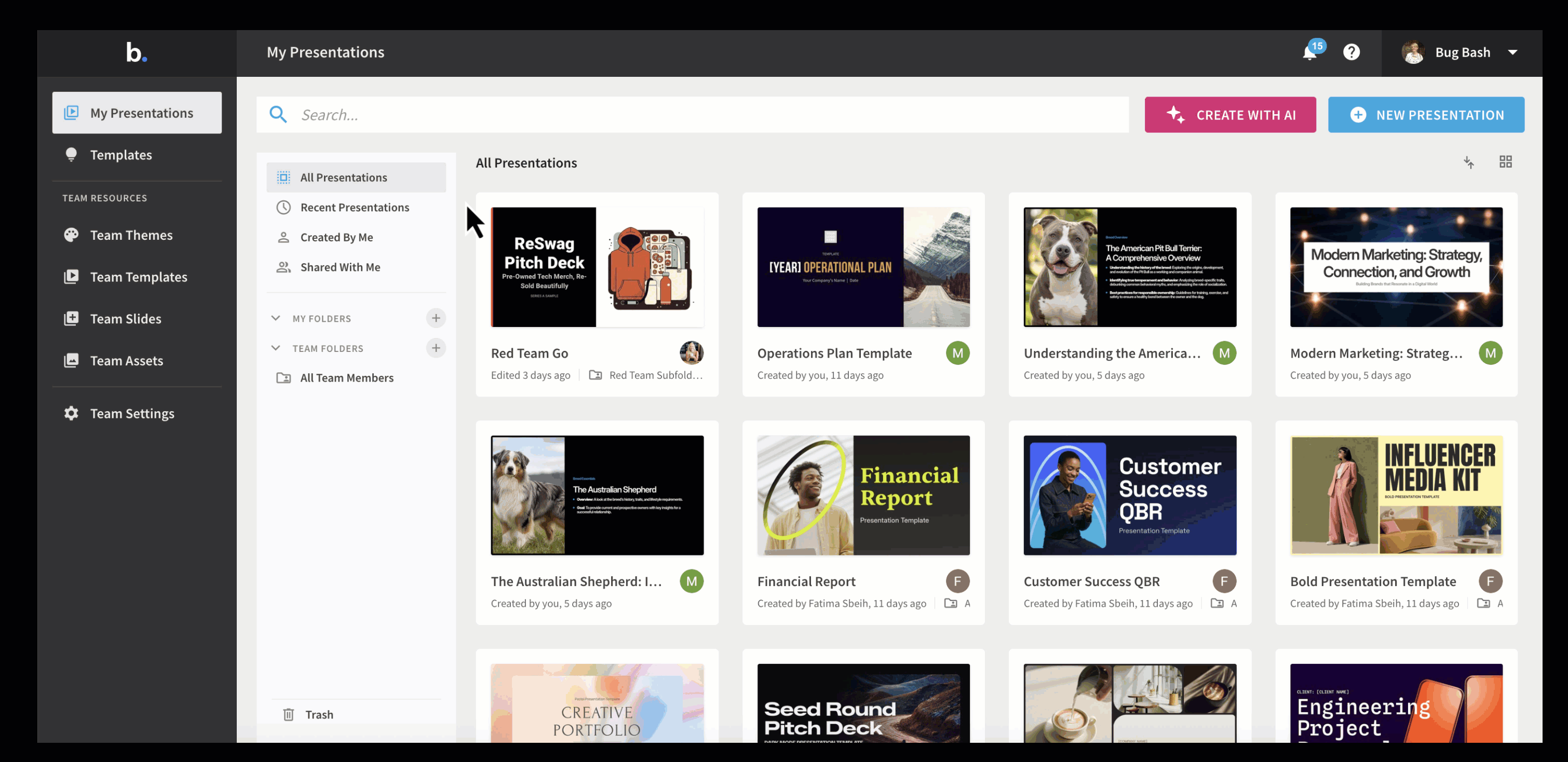This screenshot has width=1568, height=762.
Task: Open the notifications bell
Action: tap(1310, 53)
